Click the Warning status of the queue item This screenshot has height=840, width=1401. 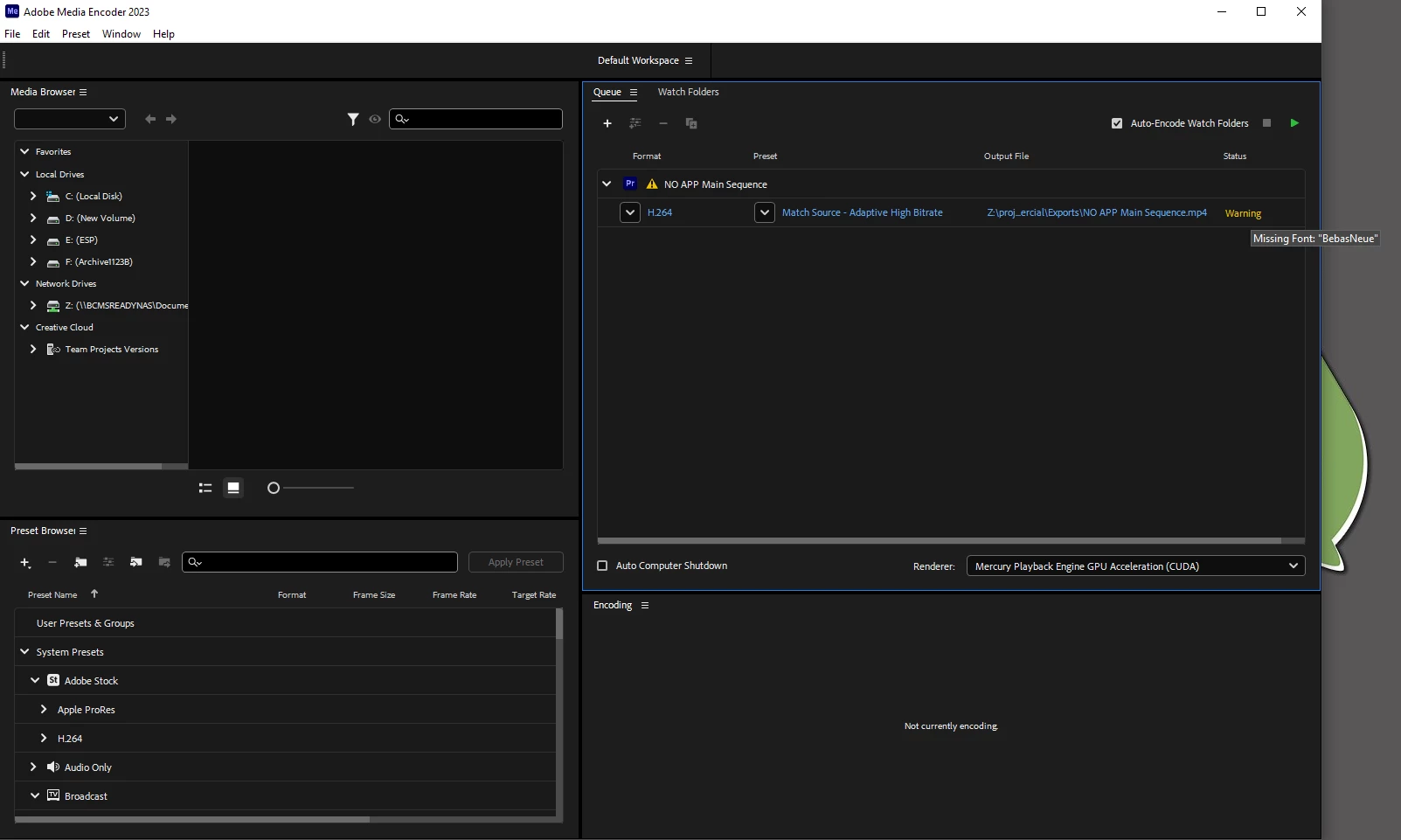coord(1243,213)
